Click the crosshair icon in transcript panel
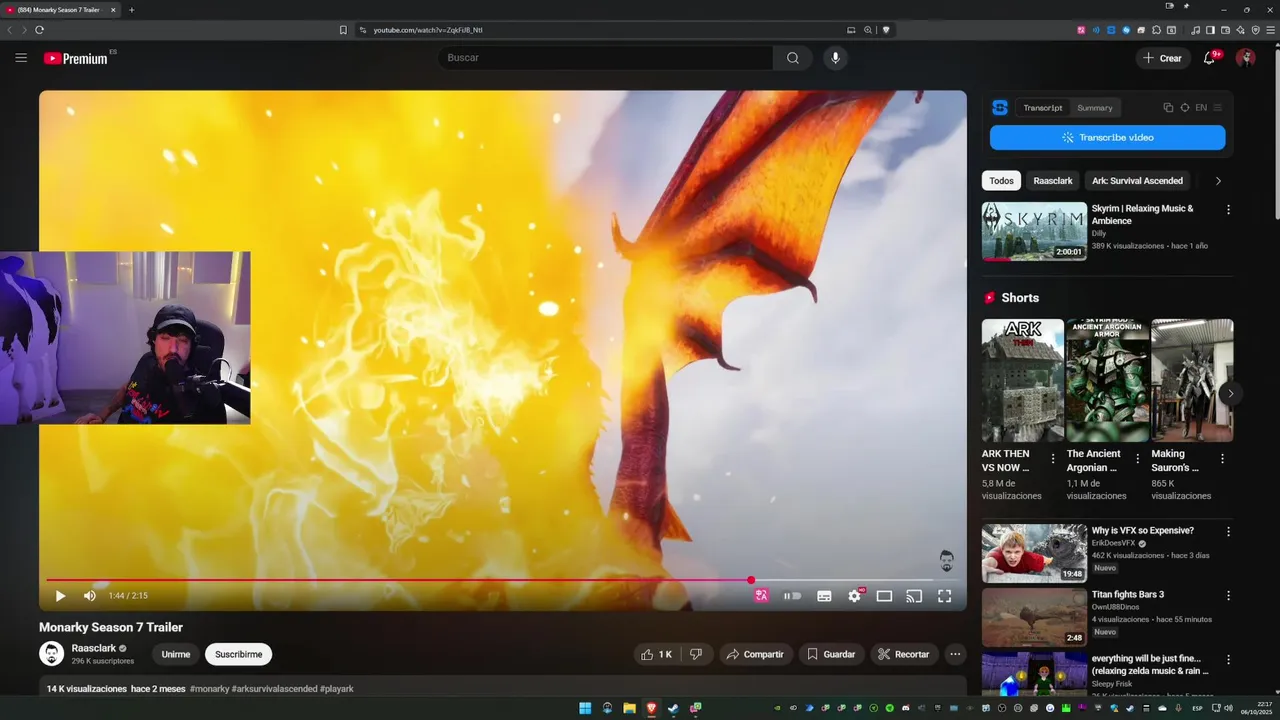The width and height of the screenshot is (1280, 720). pos(1185,108)
